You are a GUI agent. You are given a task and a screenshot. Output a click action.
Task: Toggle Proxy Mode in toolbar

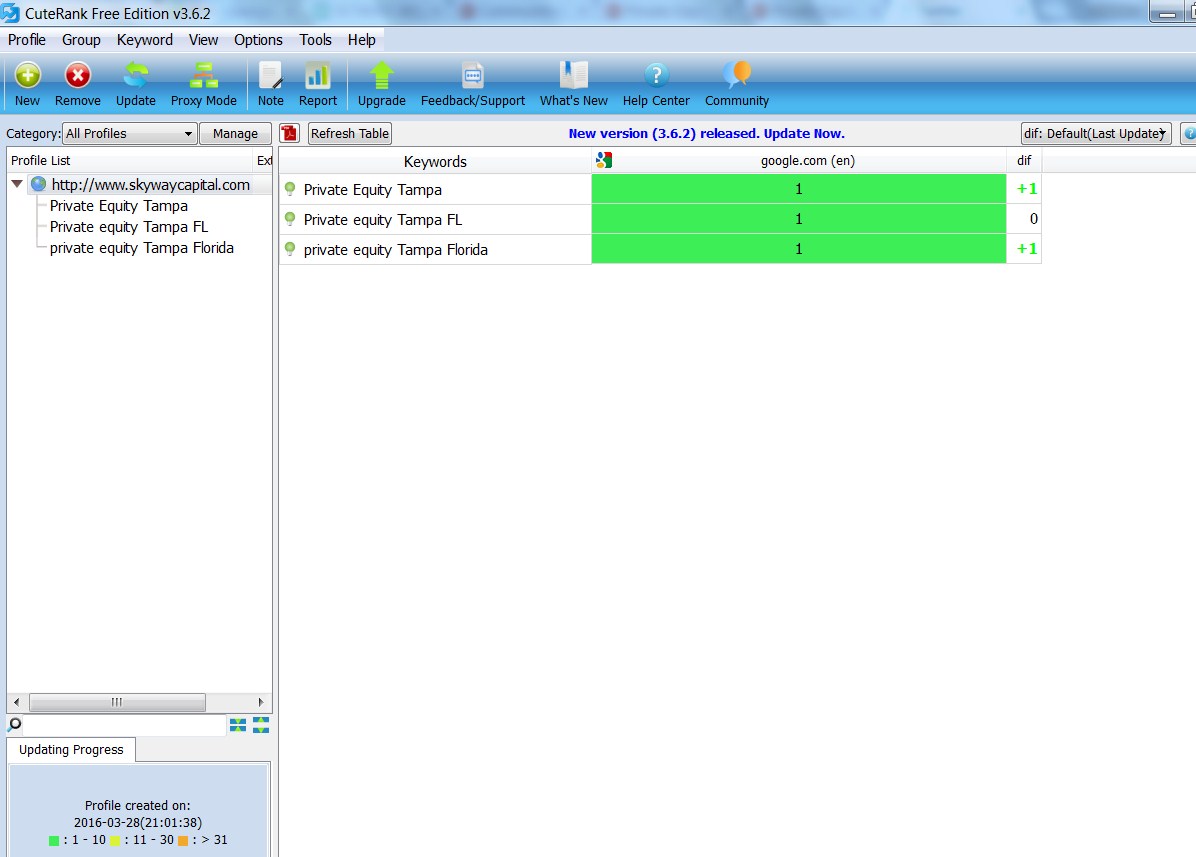coord(203,77)
